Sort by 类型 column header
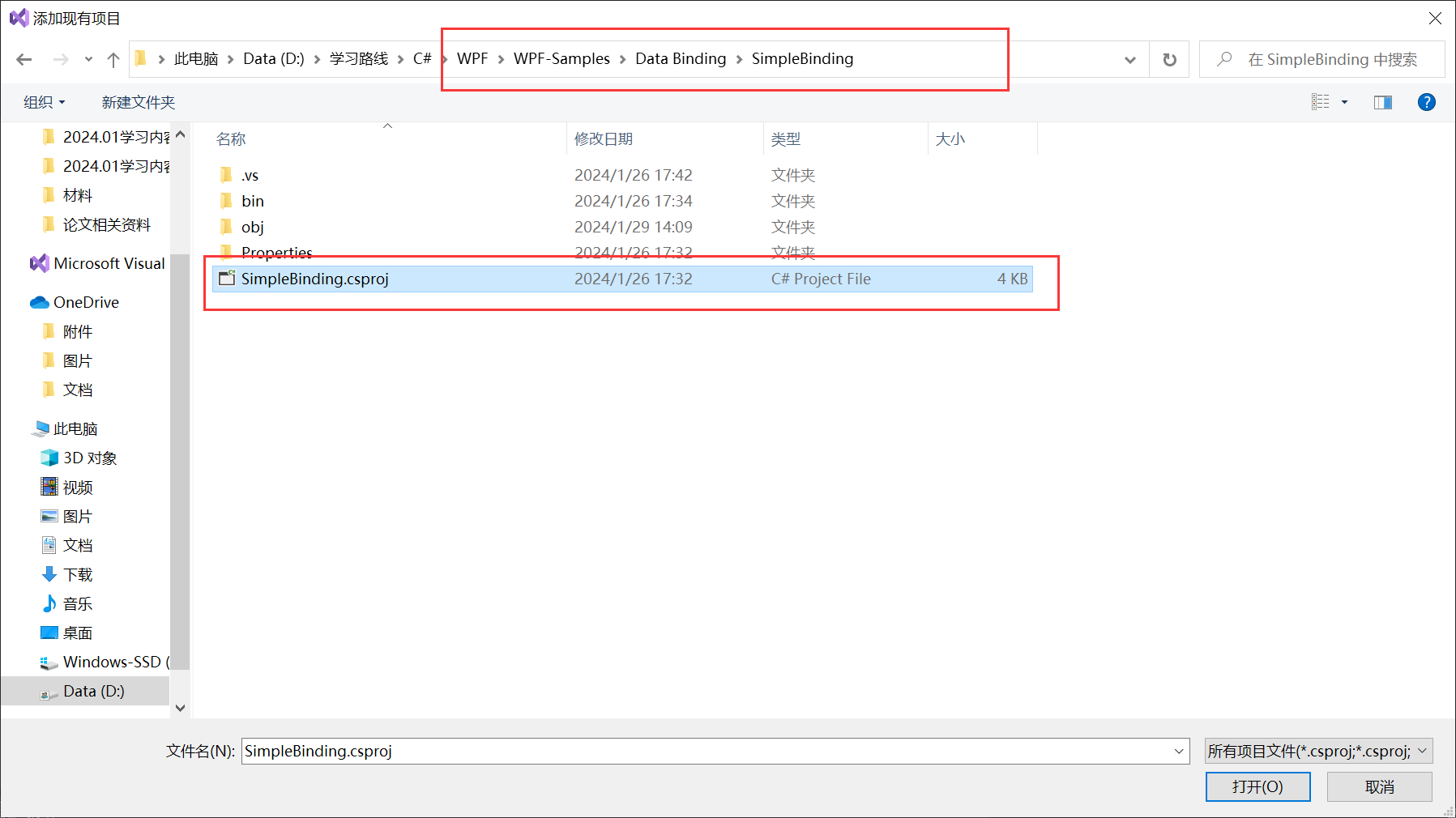 [845, 138]
